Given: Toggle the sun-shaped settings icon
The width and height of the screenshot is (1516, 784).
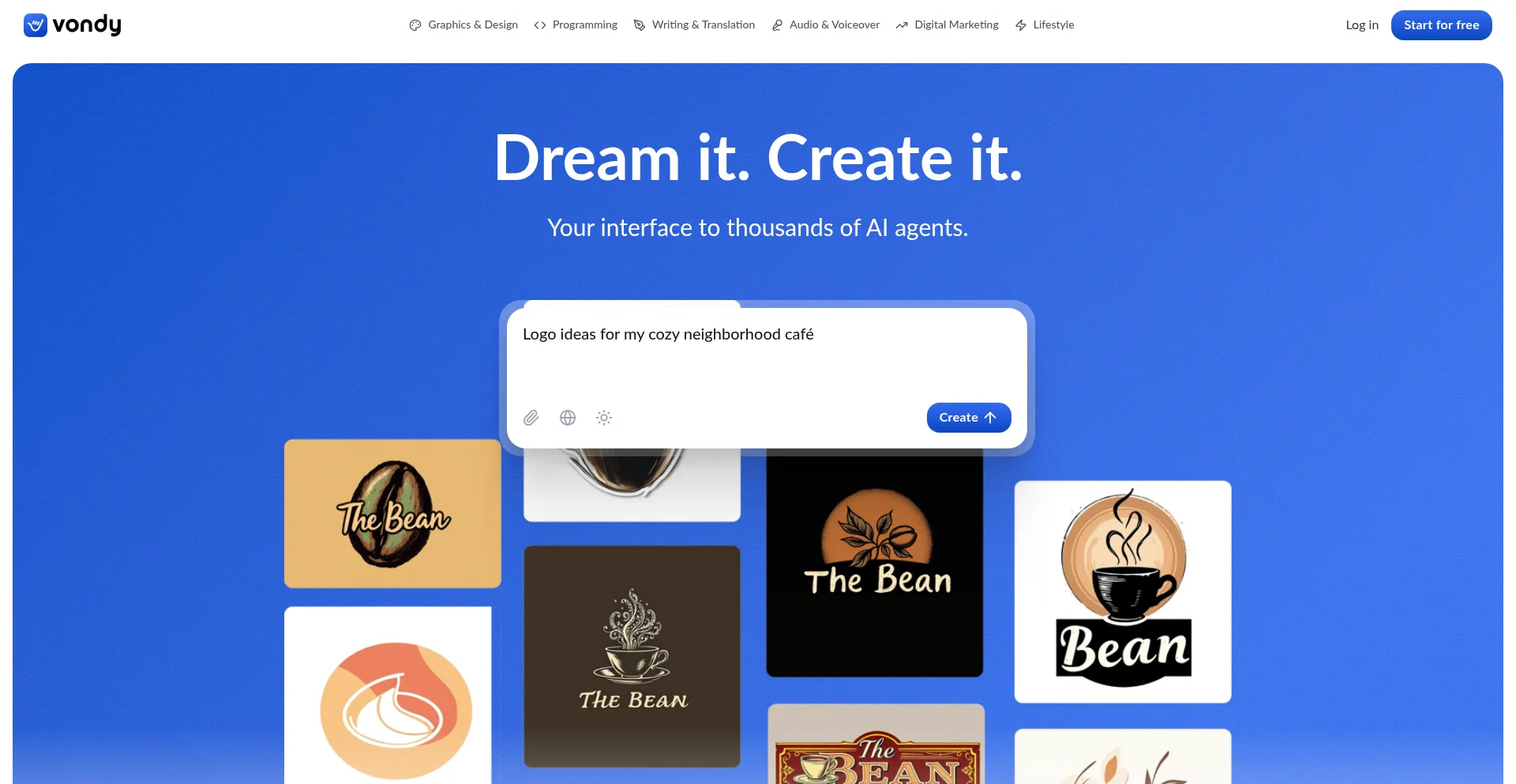Looking at the screenshot, I should [x=604, y=418].
